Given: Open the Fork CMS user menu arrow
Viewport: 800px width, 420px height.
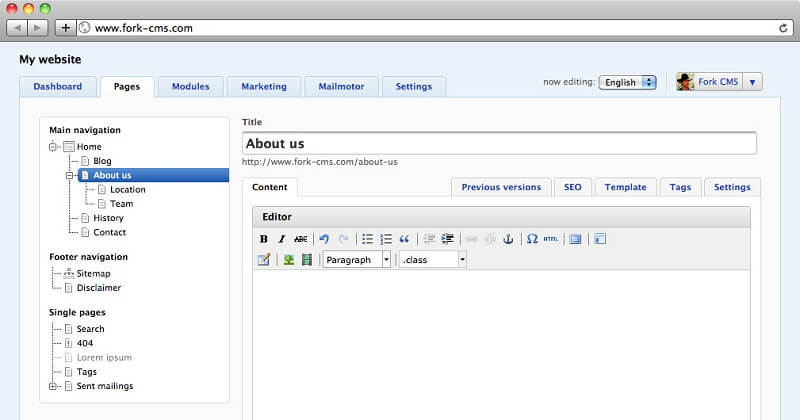Looking at the screenshot, I should pyautogui.click(x=753, y=82).
